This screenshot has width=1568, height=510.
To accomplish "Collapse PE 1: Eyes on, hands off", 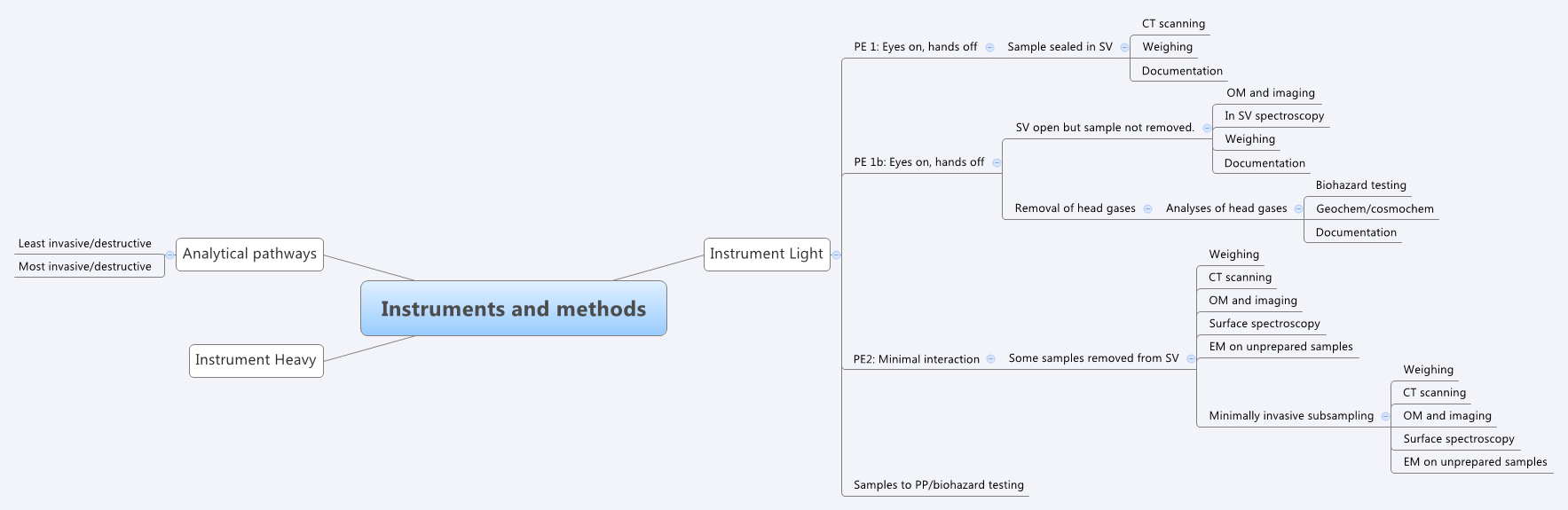I will pos(989,48).
